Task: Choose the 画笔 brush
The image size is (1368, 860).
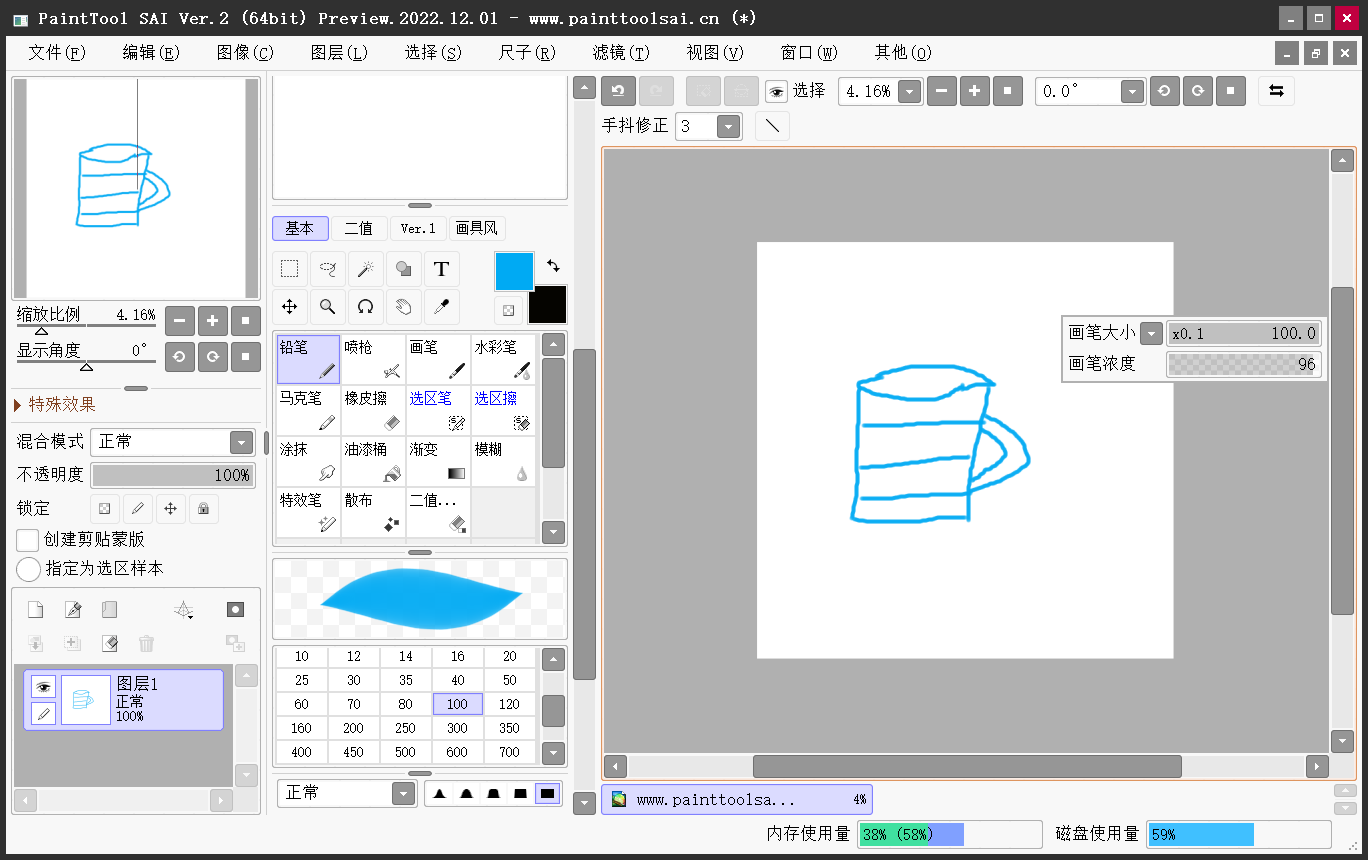Action: (x=438, y=360)
